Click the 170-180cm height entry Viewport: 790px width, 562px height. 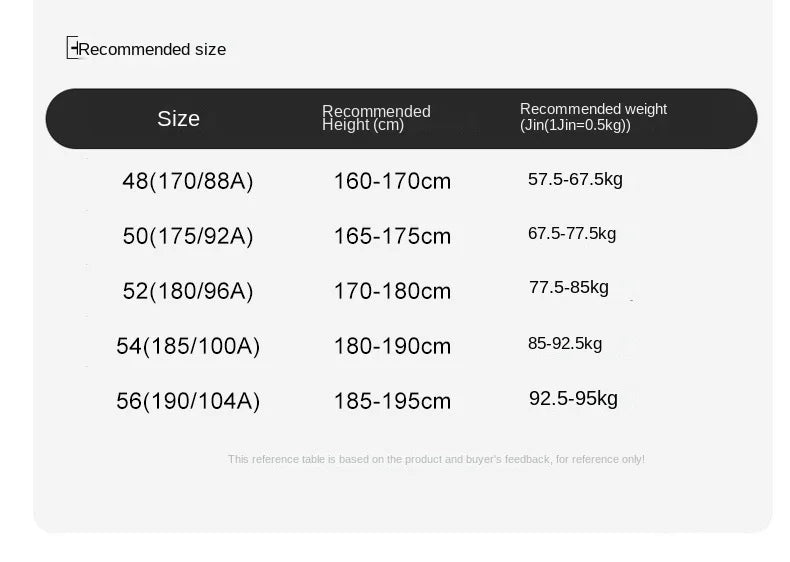pyautogui.click(x=392, y=291)
